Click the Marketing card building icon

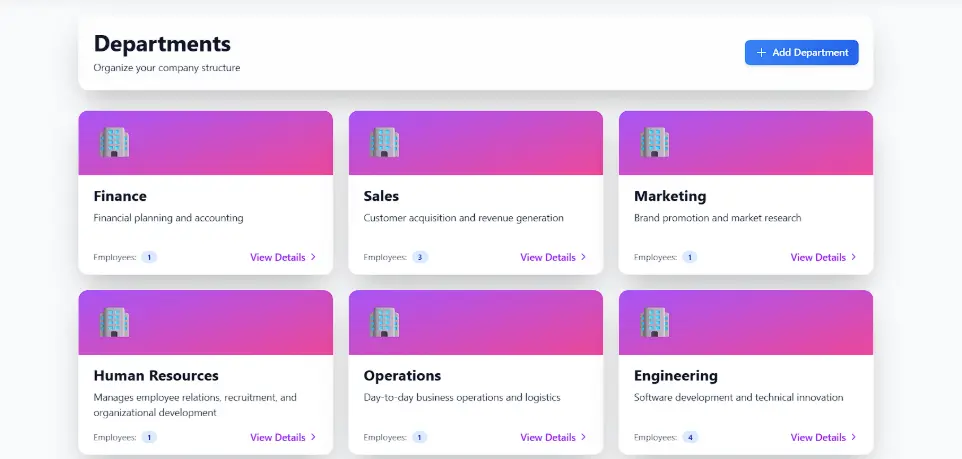click(654, 142)
